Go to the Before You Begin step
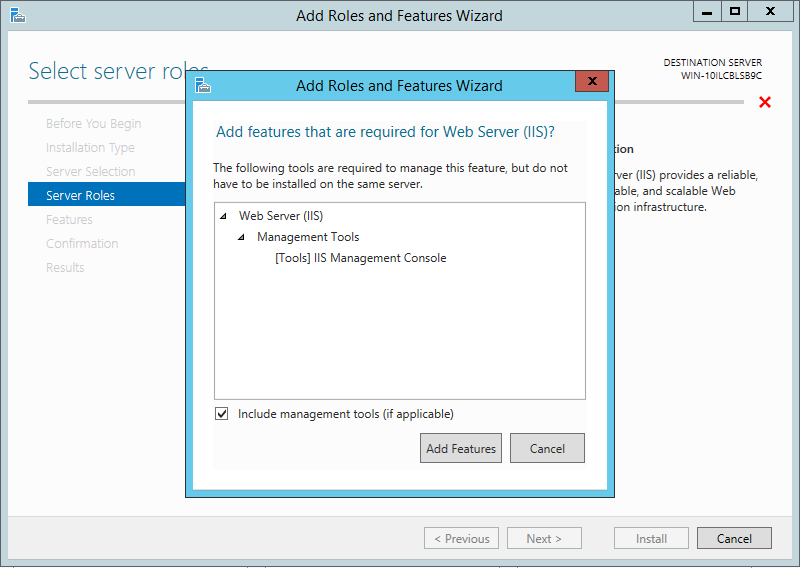Viewport: 800px width, 568px height. (x=93, y=123)
